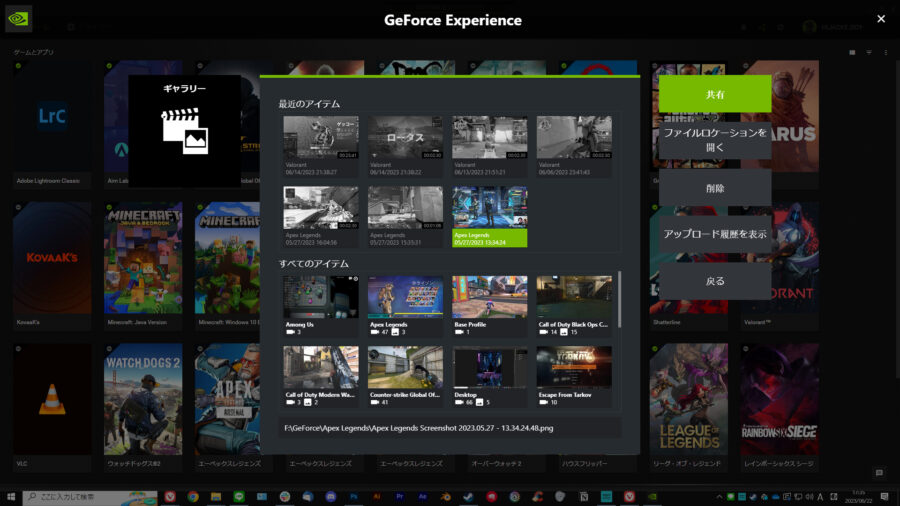Image resolution: width=900 pixels, height=506 pixels.
Task: Open KovaaK's game tile in background
Action: tap(52, 266)
